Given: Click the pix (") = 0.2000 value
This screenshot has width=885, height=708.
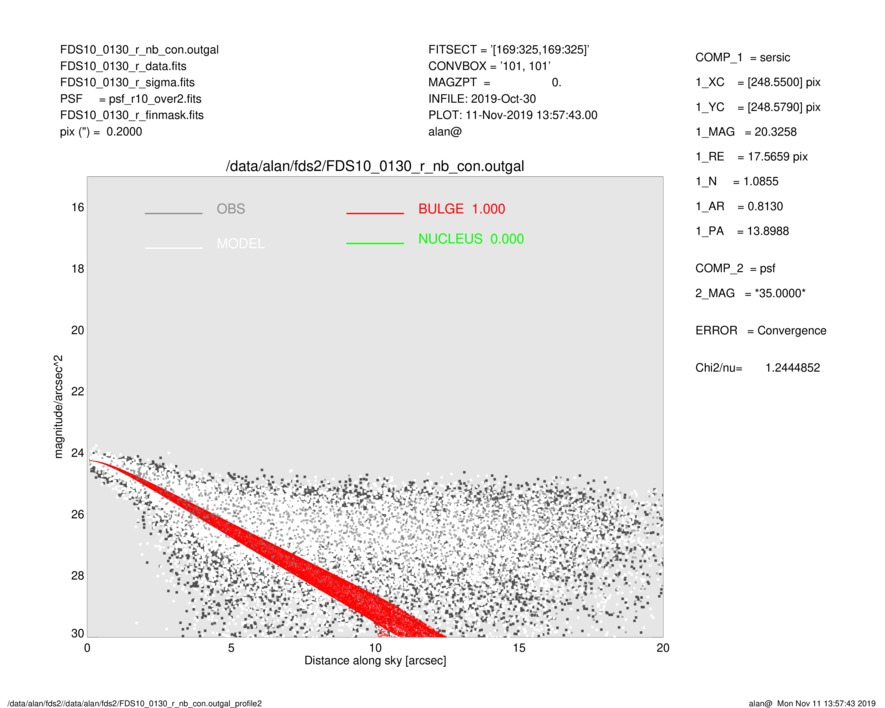Looking at the screenshot, I should [x=101, y=132].
